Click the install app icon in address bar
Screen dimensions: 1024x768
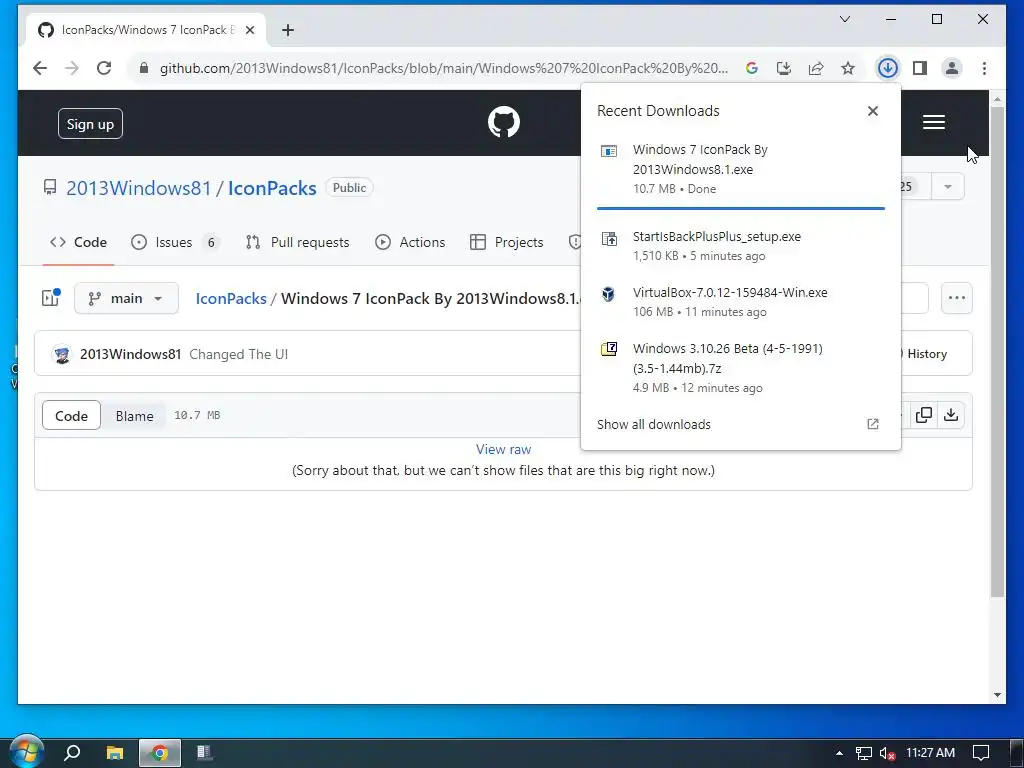click(784, 68)
